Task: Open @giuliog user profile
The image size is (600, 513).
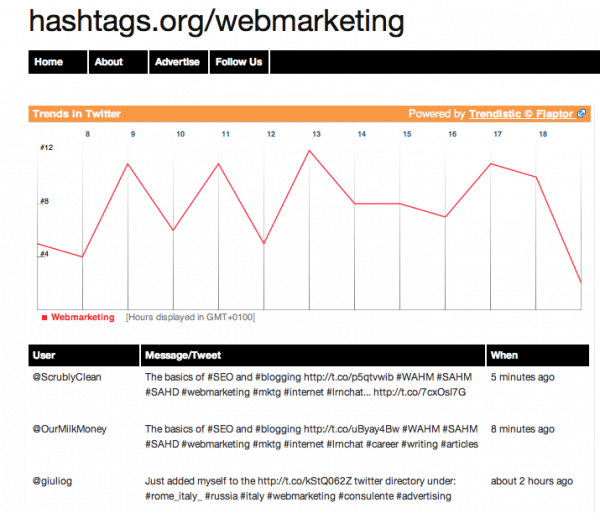Action: coord(52,481)
